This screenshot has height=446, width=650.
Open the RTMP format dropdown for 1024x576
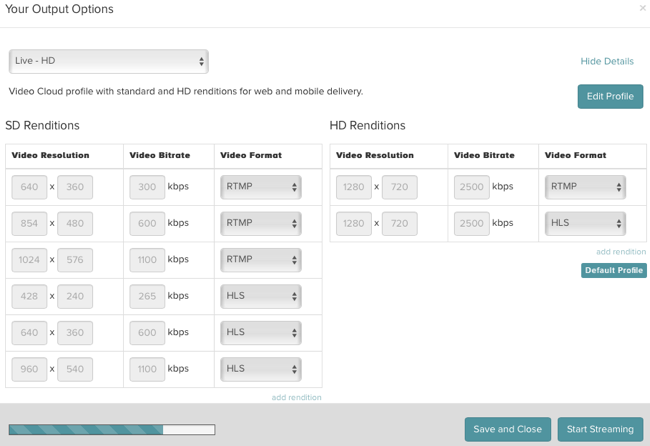click(261, 260)
